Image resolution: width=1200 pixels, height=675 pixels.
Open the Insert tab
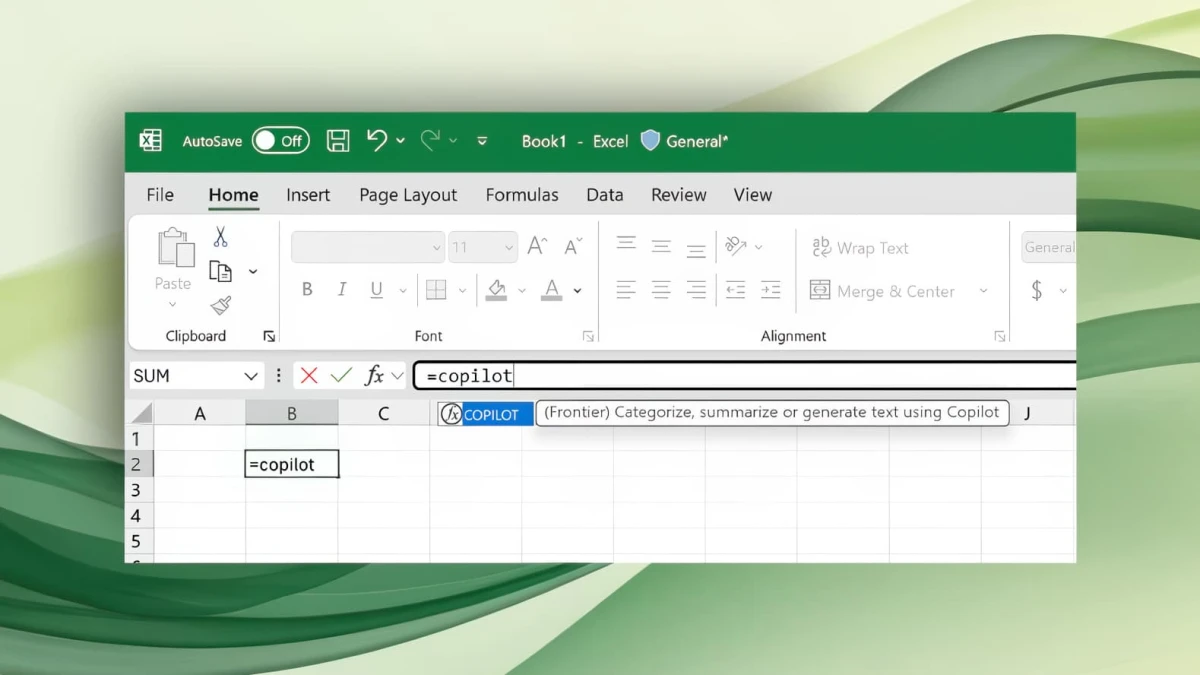coord(308,195)
